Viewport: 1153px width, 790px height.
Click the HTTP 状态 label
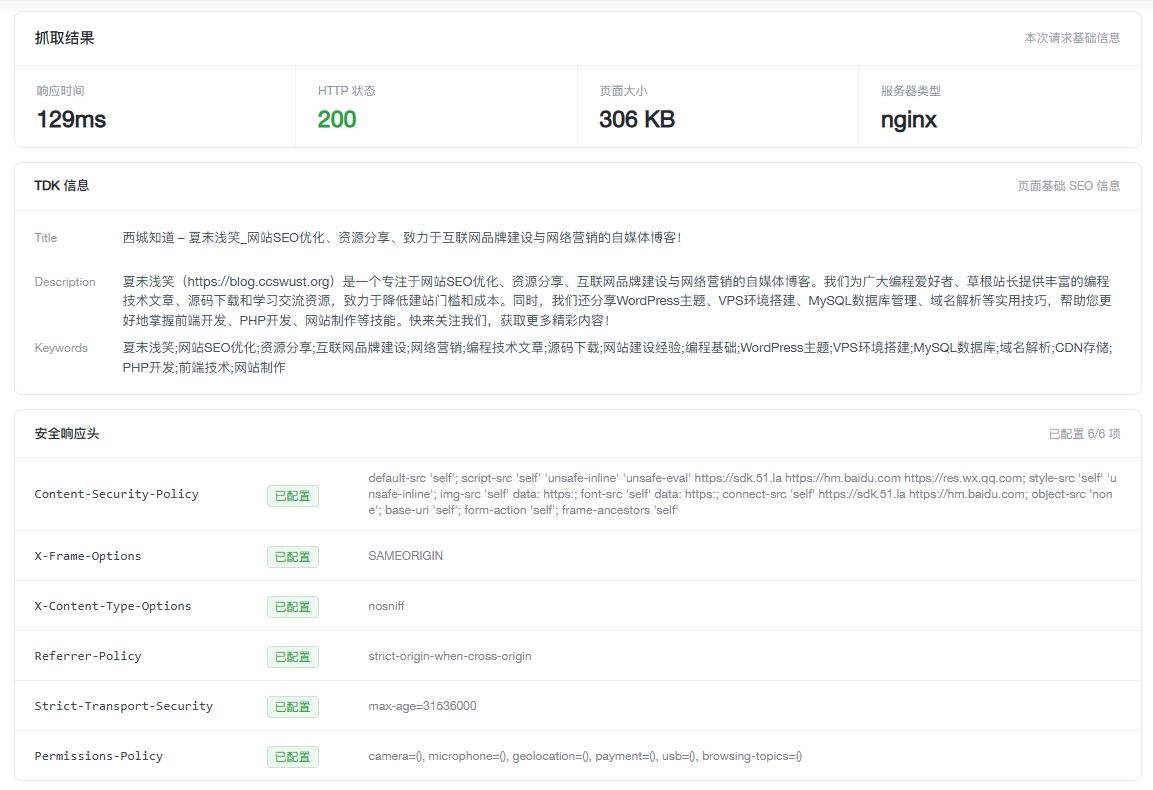click(x=346, y=90)
